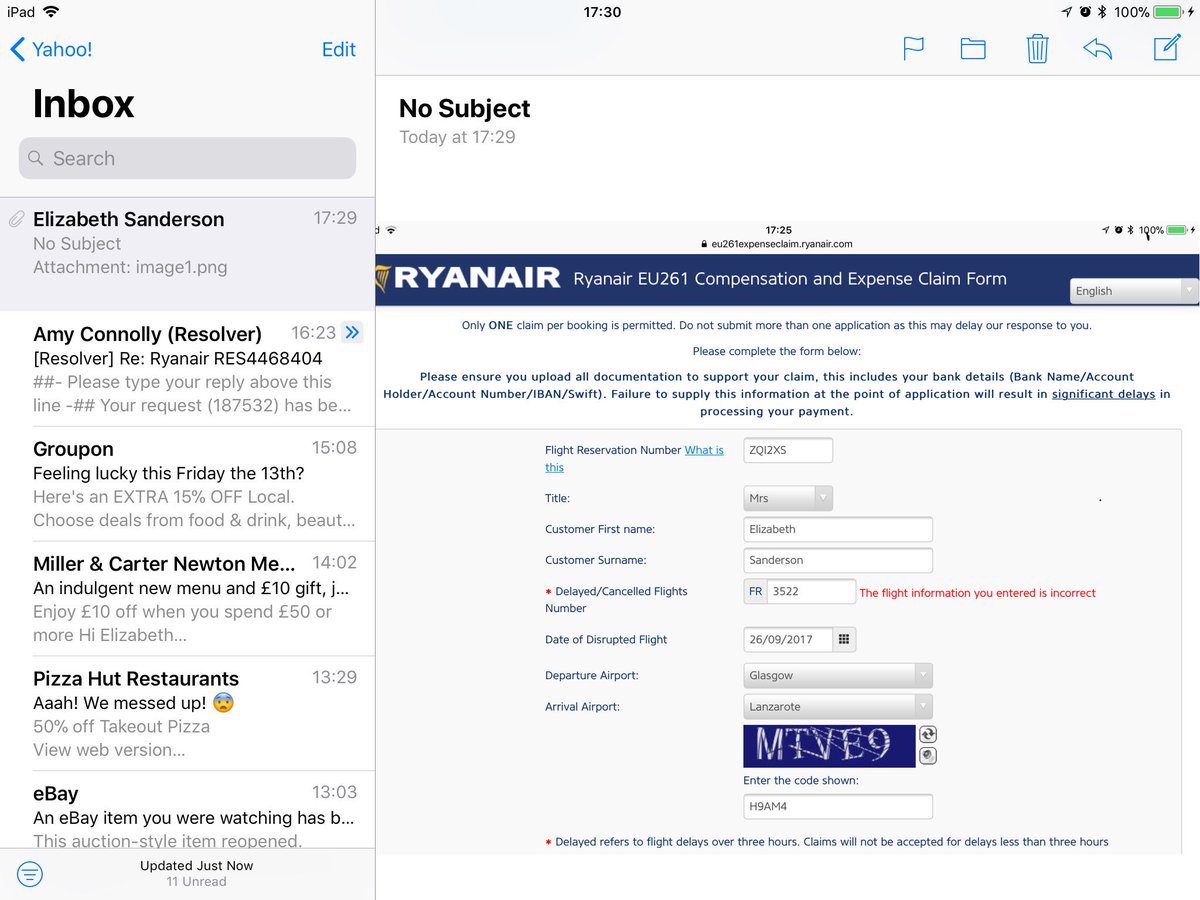Screen dimensions: 1200x900
Task: Tap the 17:30 status bar clock
Action: (x=602, y=12)
